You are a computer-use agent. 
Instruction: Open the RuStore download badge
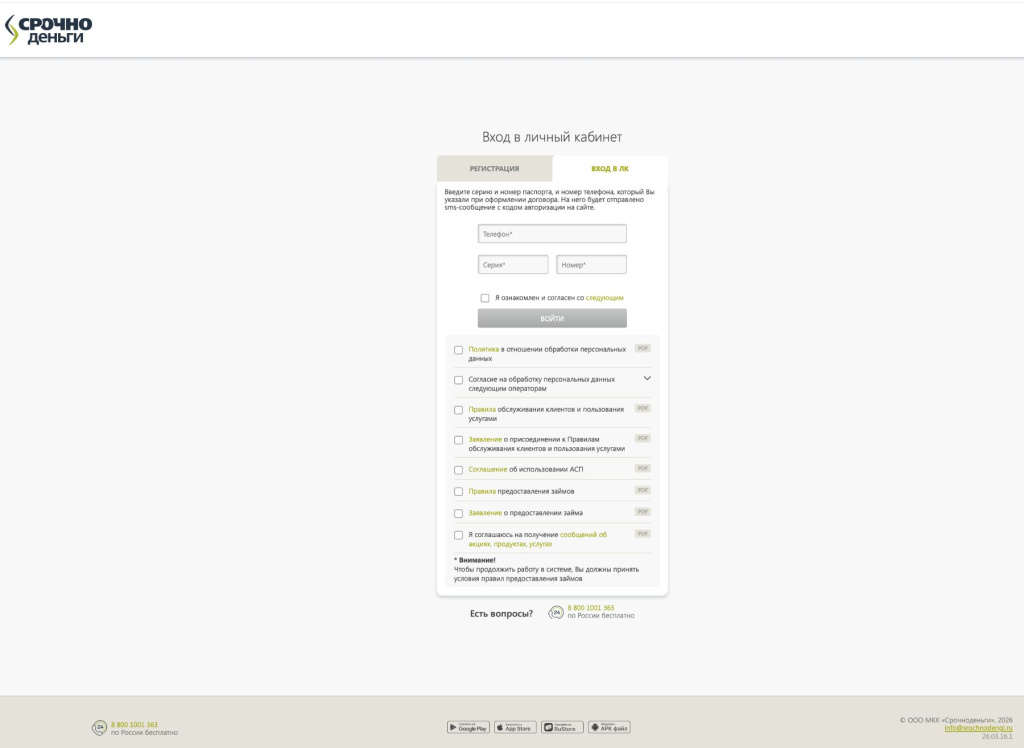[562, 727]
